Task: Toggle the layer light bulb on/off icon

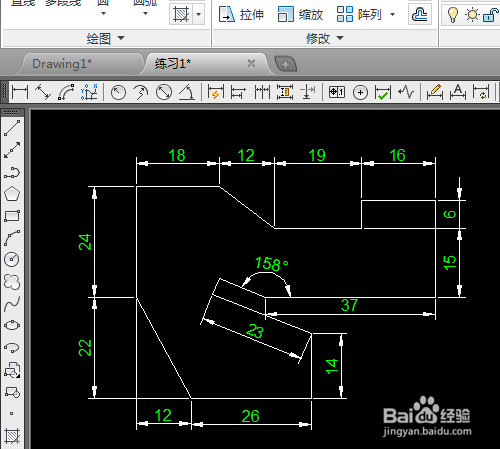Action: click(x=453, y=15)
